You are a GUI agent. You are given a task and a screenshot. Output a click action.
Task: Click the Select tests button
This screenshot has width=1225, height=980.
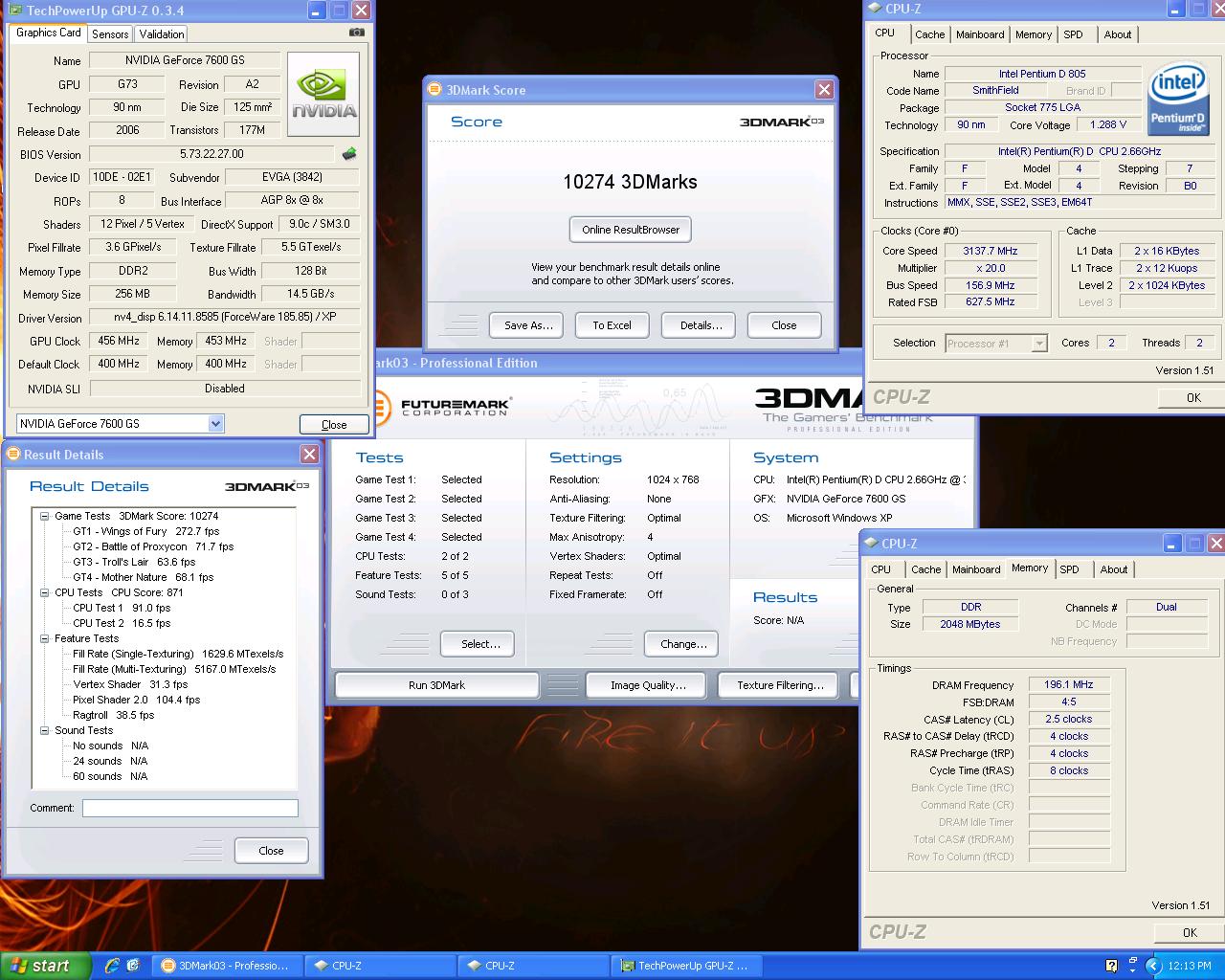(478, 644)
